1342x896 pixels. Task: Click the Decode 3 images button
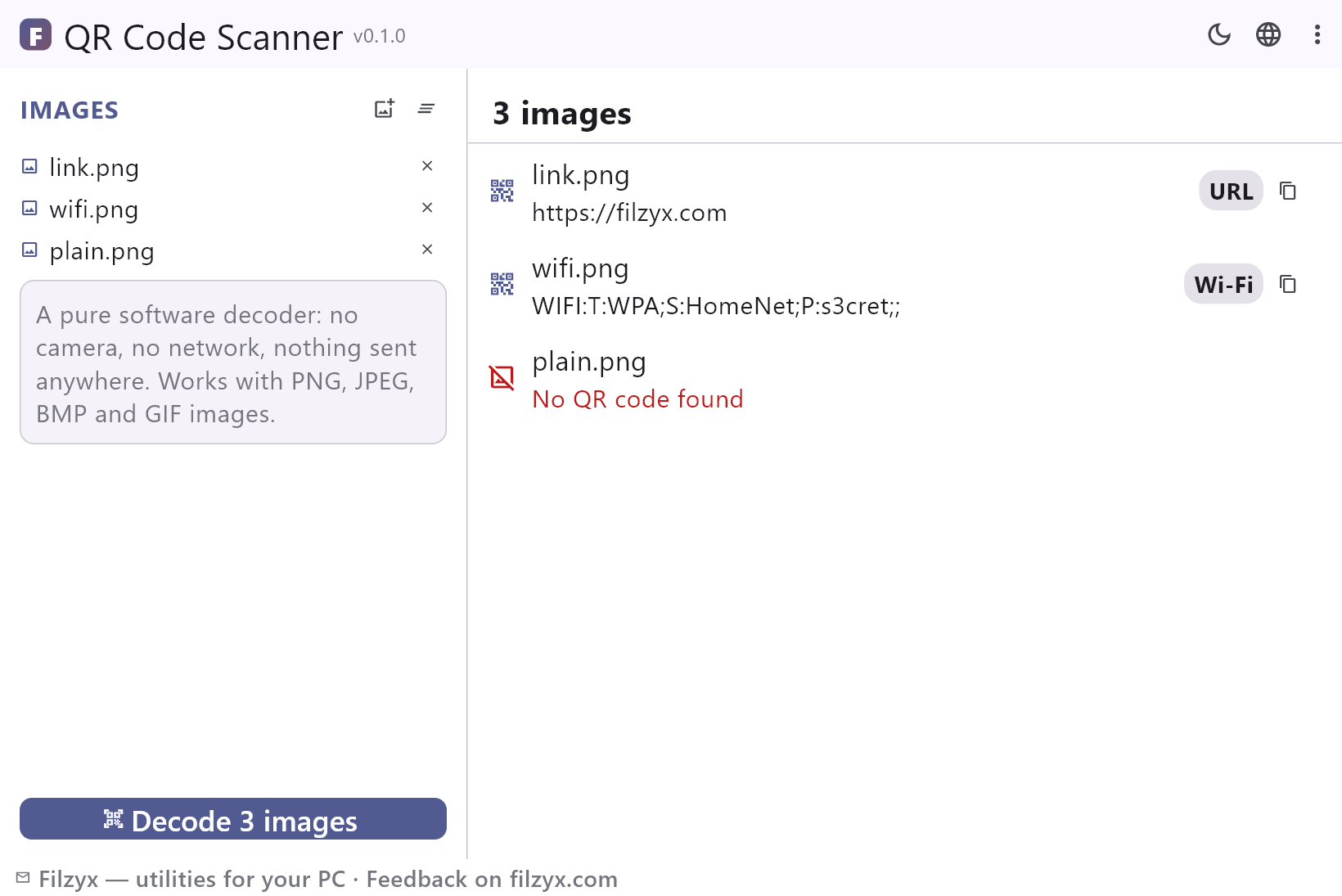point(233,819)
